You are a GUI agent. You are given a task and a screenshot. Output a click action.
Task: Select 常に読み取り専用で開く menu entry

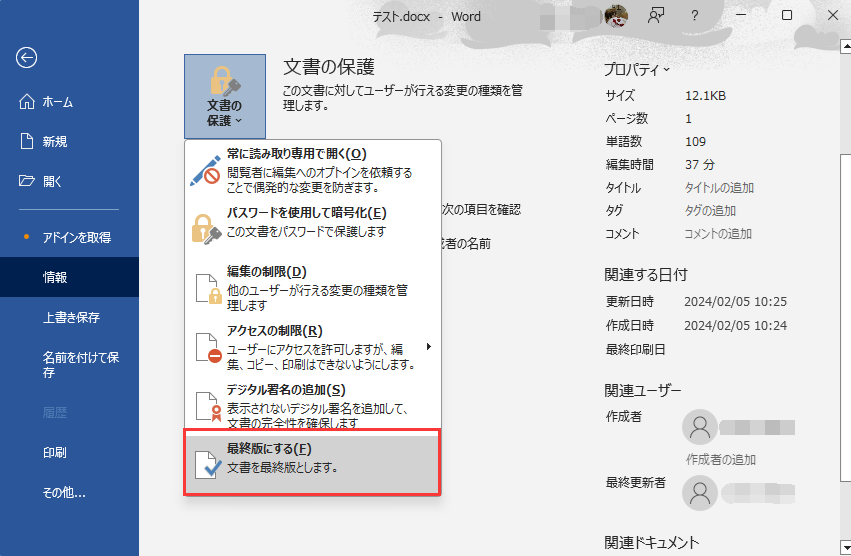pos(313,170)
